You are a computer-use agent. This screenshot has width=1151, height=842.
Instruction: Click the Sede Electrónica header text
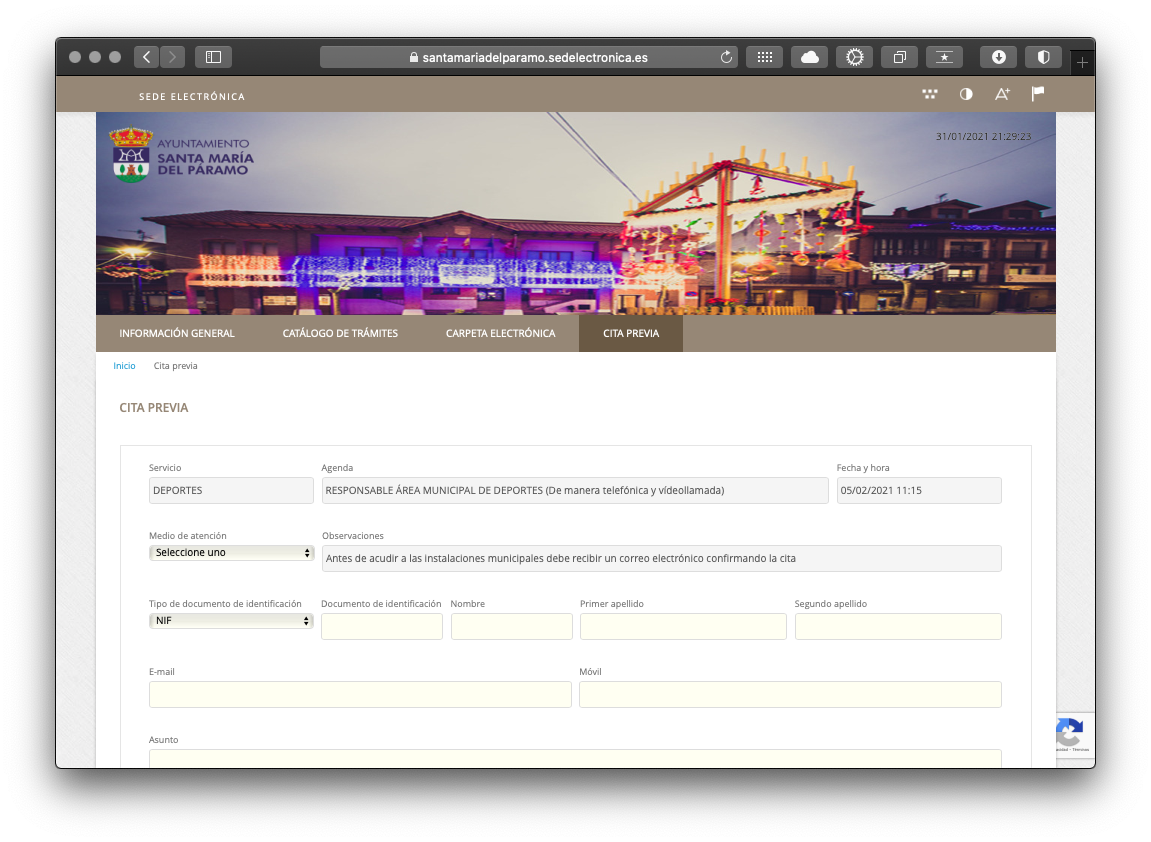click(192, 96)
